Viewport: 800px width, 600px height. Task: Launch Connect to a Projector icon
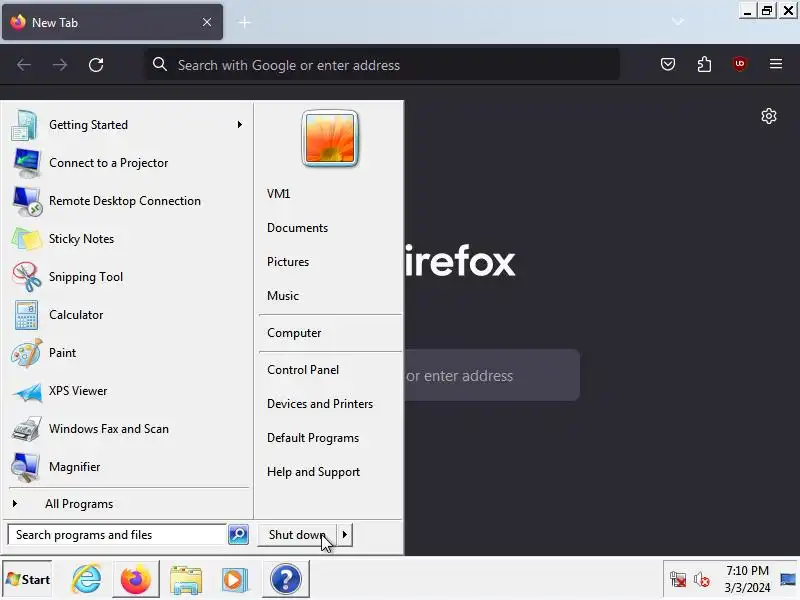coord(26,163)
